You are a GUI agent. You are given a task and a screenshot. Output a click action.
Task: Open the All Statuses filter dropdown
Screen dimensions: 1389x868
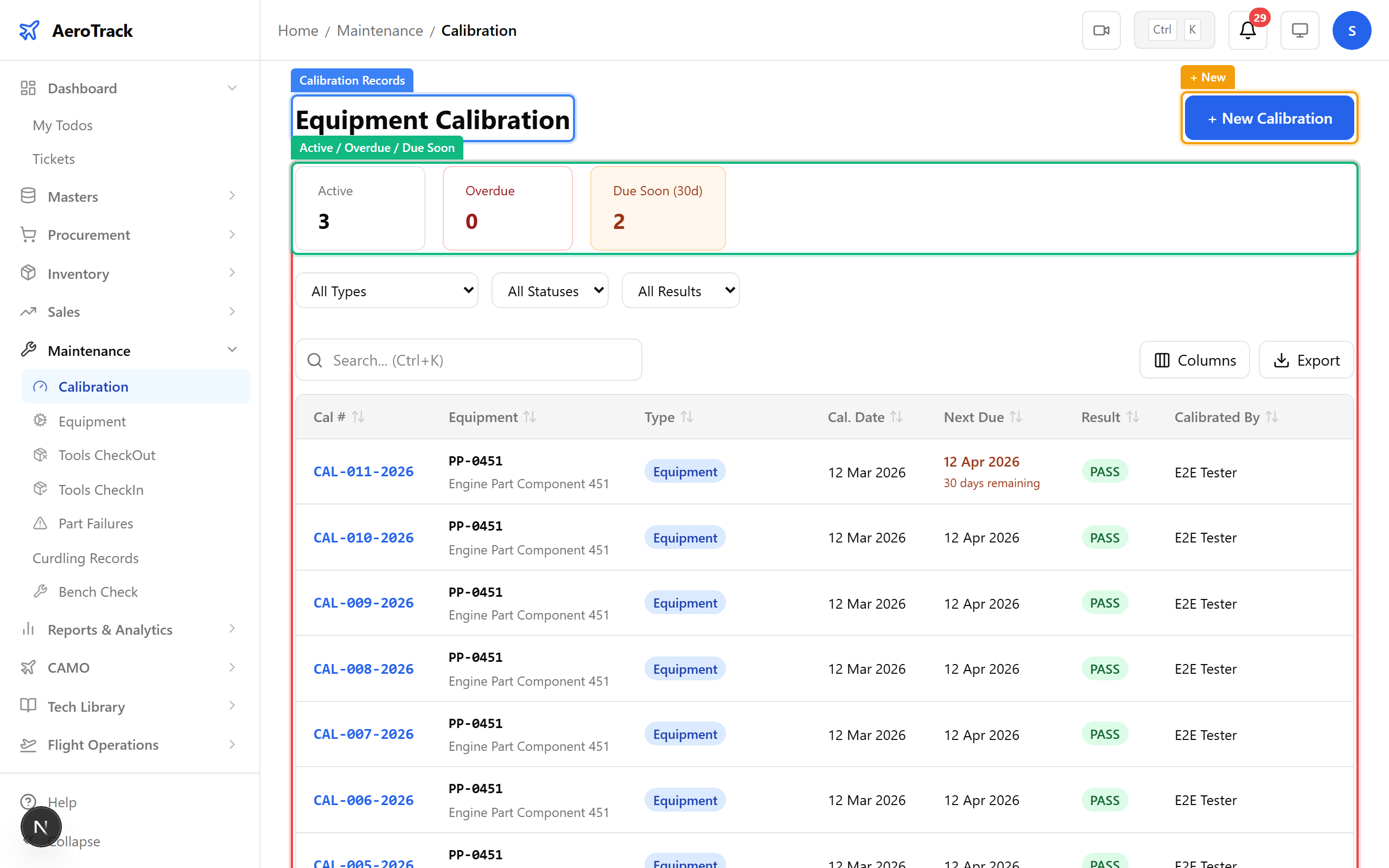pos(550,291)
